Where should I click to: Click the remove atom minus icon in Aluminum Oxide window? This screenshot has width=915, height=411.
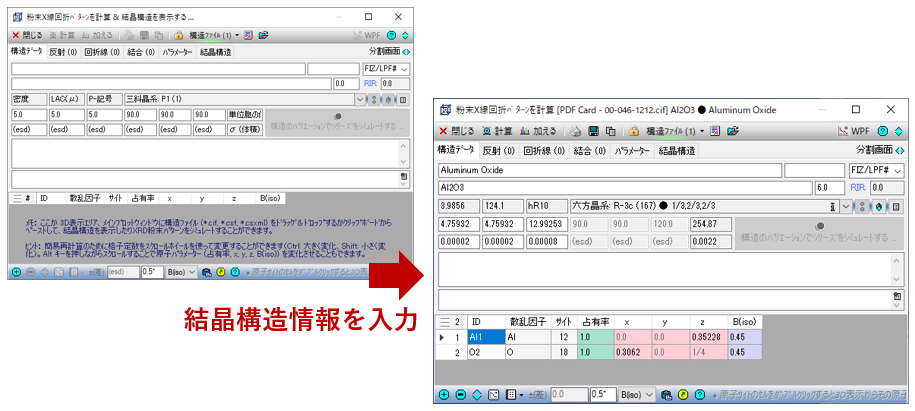click(x=460, y=395)
